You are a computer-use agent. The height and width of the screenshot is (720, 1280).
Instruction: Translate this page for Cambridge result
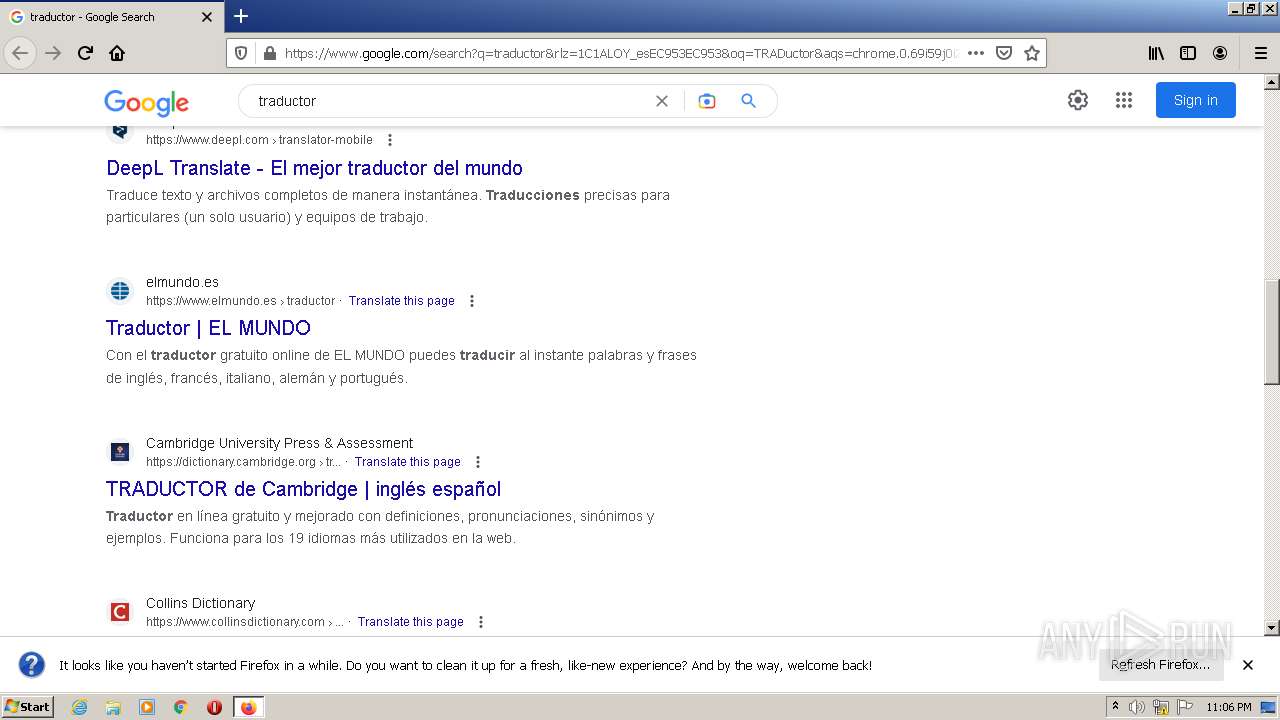(408, 462)
